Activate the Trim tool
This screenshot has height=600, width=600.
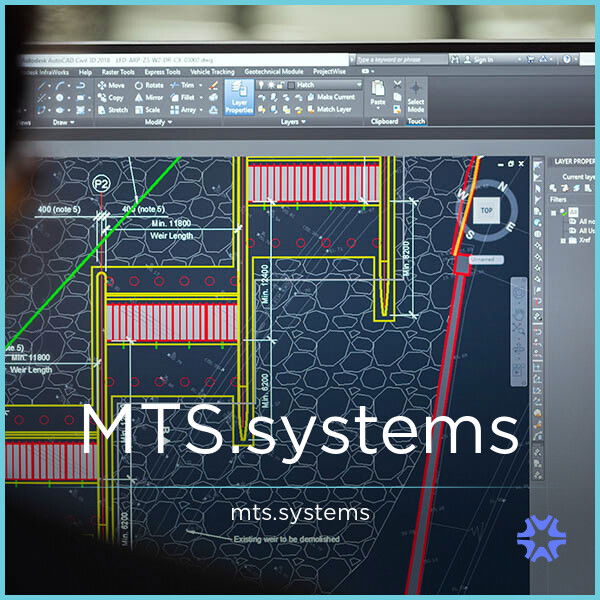182,85
